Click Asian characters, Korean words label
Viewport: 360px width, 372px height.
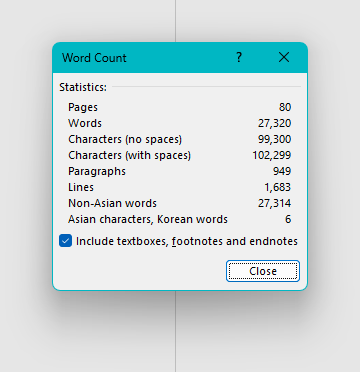coord(148,219)
